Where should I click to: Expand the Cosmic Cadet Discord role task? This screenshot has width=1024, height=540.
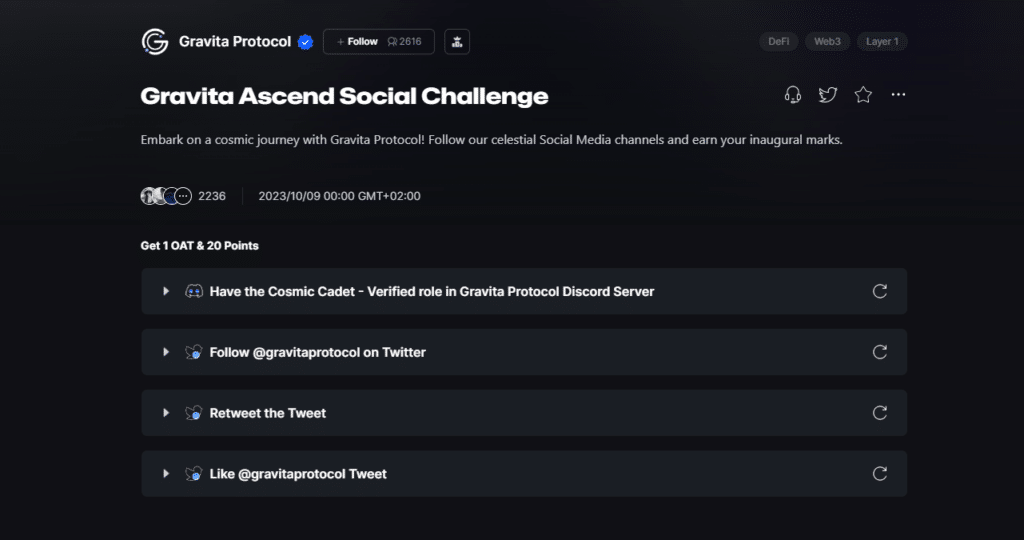pyautogui.click(x=166, y=291)
